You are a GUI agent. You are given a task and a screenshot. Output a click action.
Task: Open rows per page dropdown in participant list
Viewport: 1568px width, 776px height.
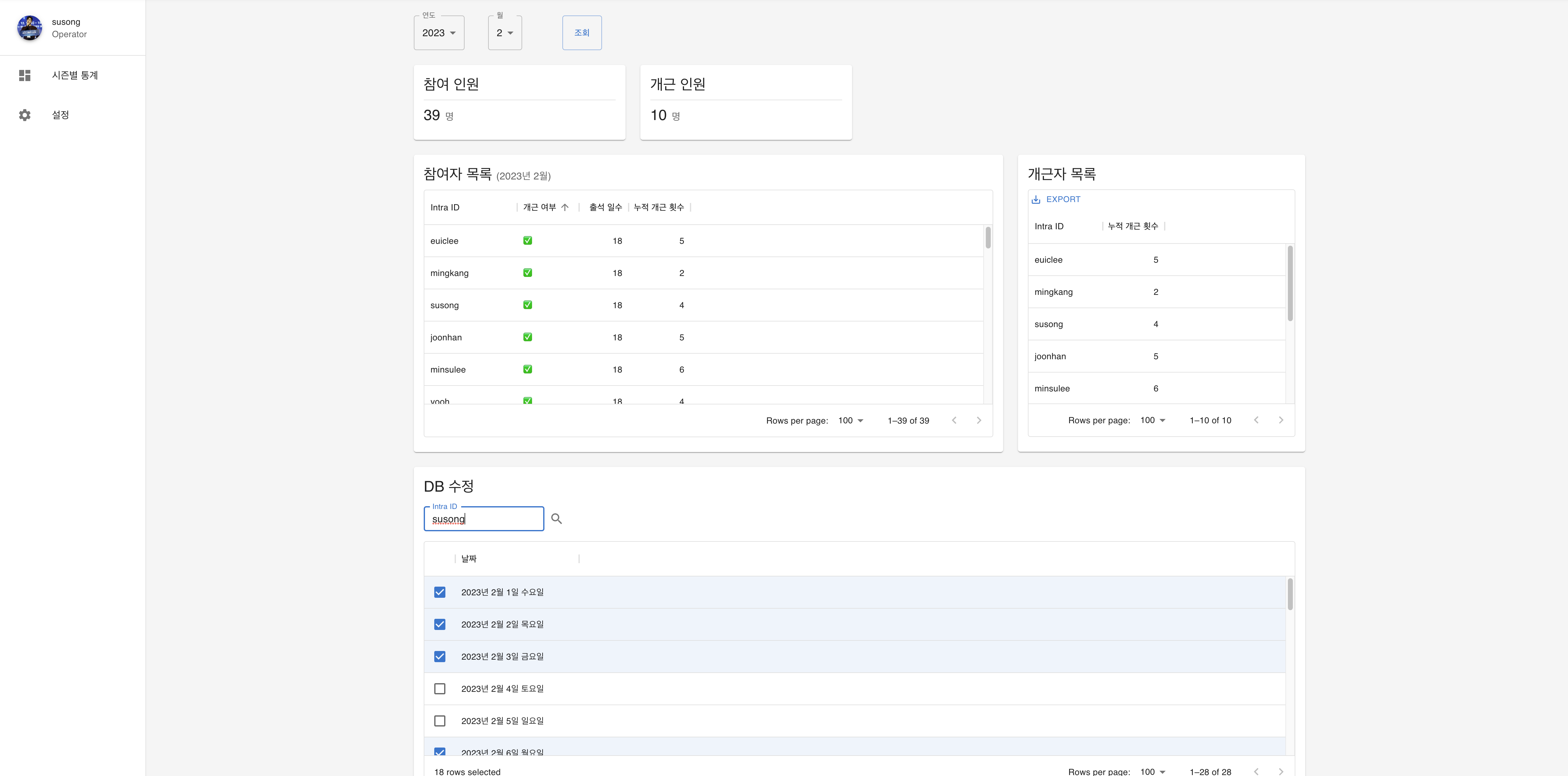[850, 420]
